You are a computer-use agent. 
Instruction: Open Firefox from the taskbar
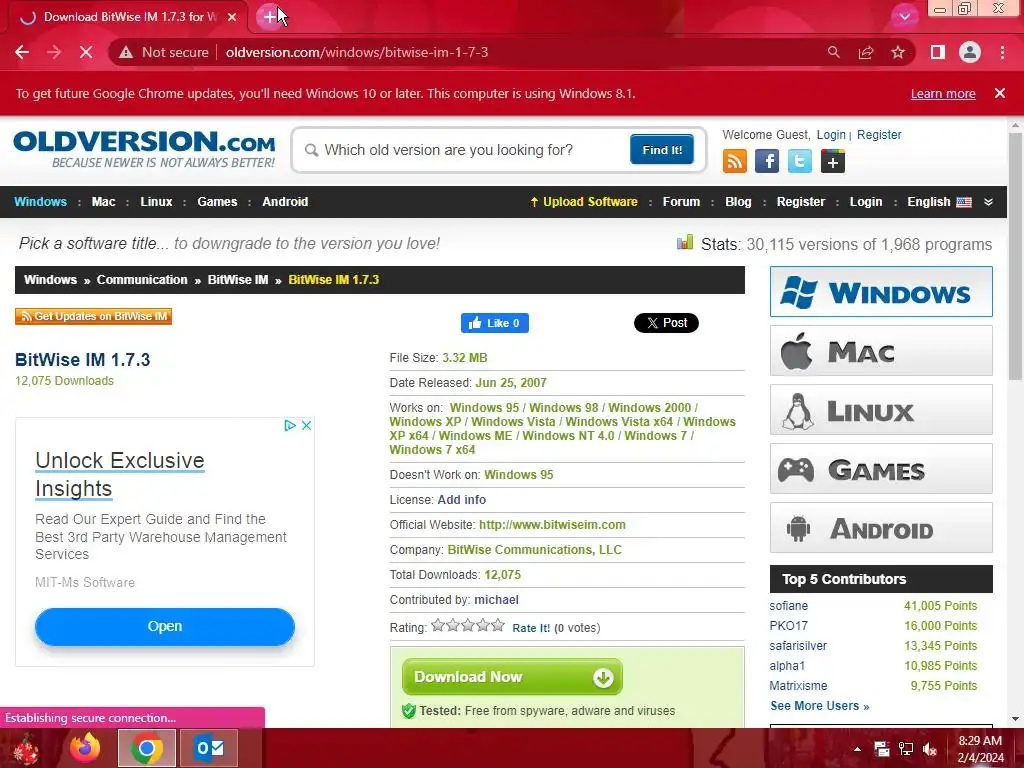(85, 748)
